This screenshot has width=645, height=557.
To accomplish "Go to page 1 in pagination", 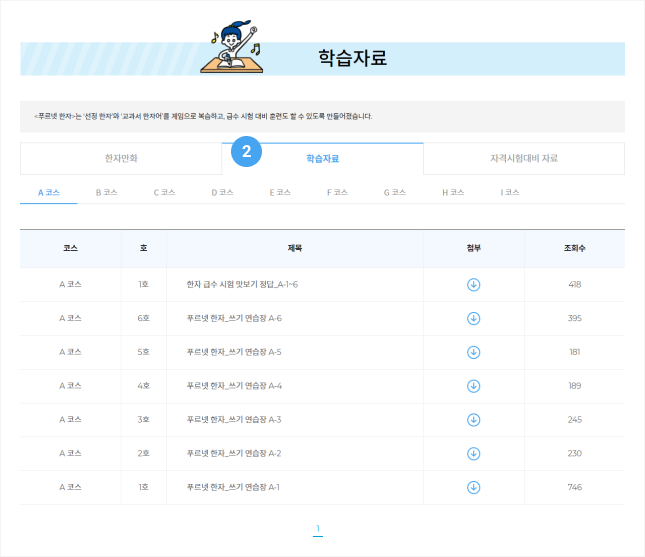I will pos(318,529).
